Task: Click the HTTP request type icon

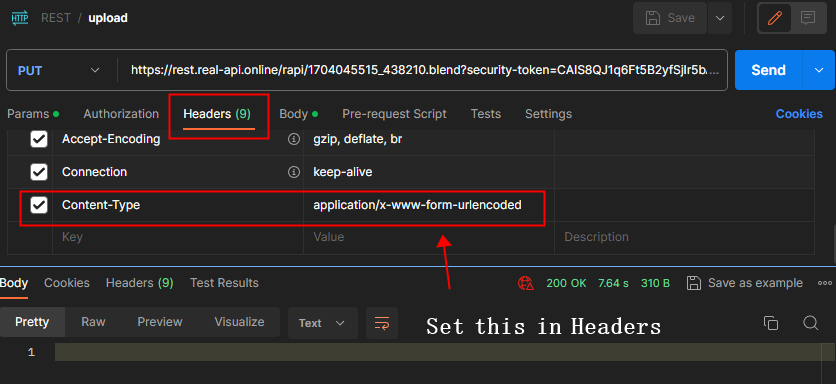Action: point(20,18)
